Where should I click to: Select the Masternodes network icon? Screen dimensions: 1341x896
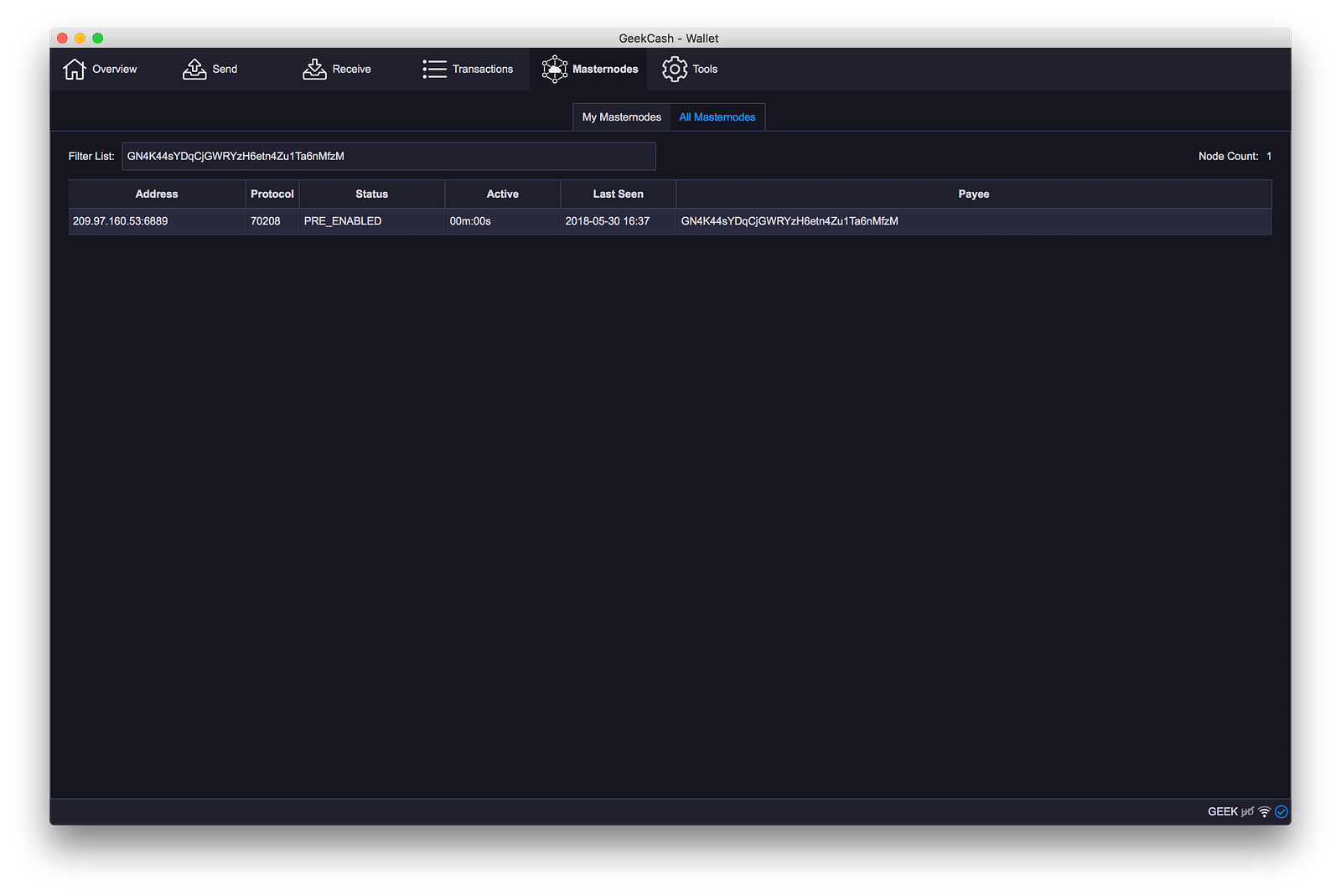[555, 69]
